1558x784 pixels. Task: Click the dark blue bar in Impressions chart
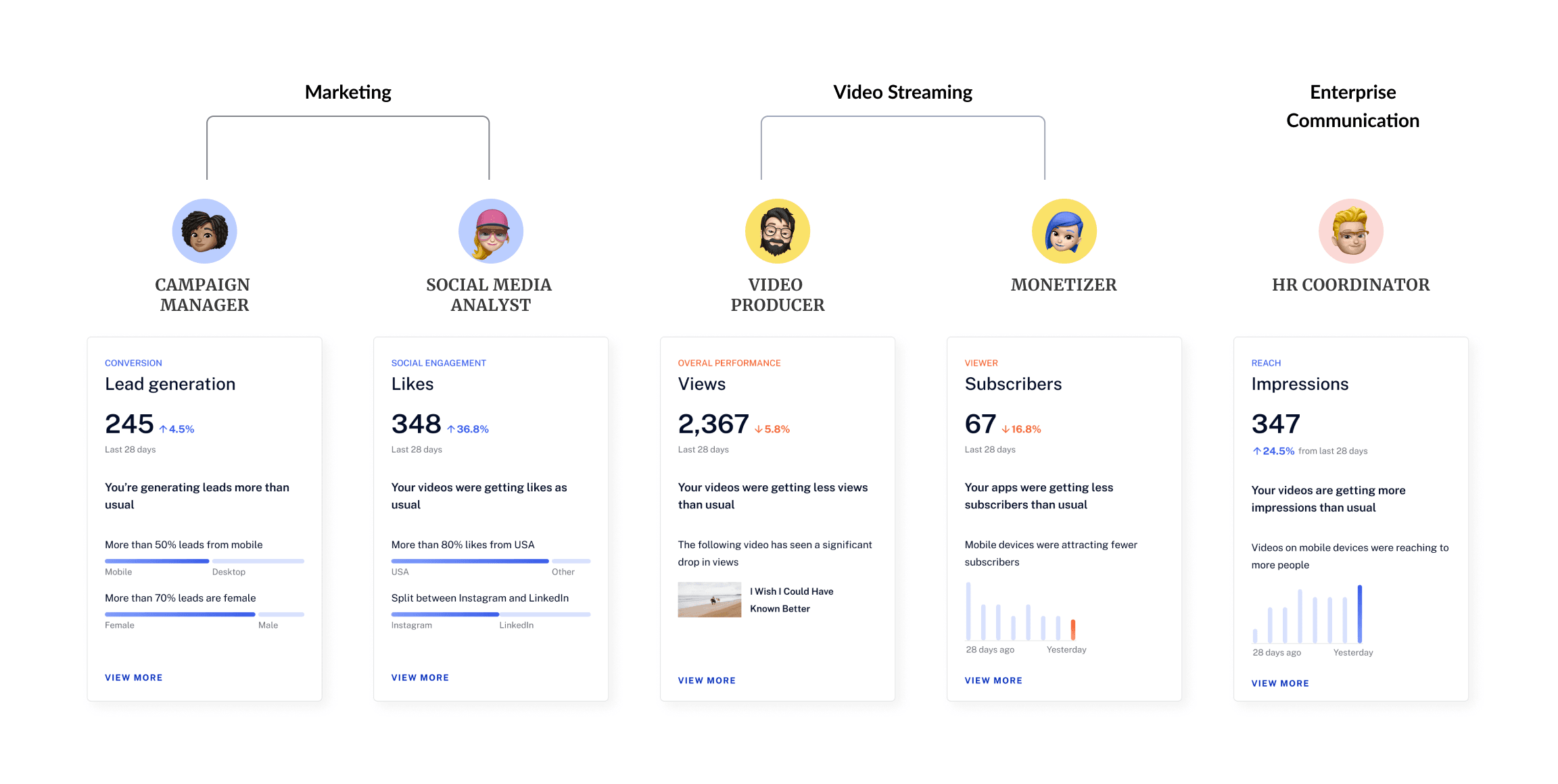pos(1360,614)
